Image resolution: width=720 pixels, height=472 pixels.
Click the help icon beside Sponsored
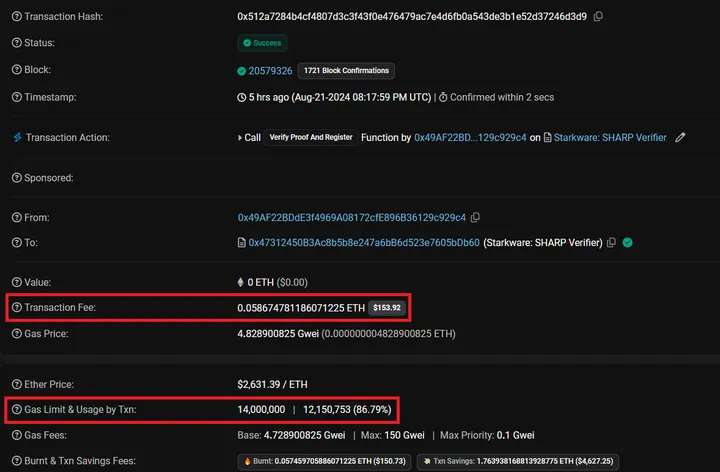[16, 177]
